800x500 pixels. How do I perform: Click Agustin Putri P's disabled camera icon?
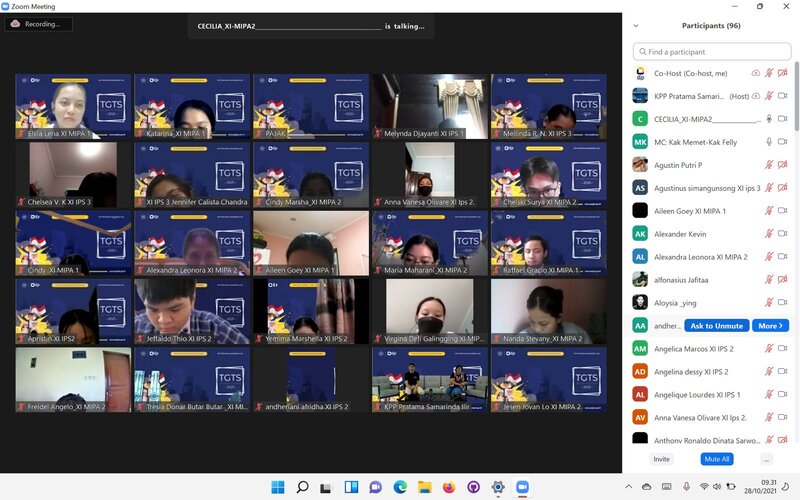[x=782, y=164]
